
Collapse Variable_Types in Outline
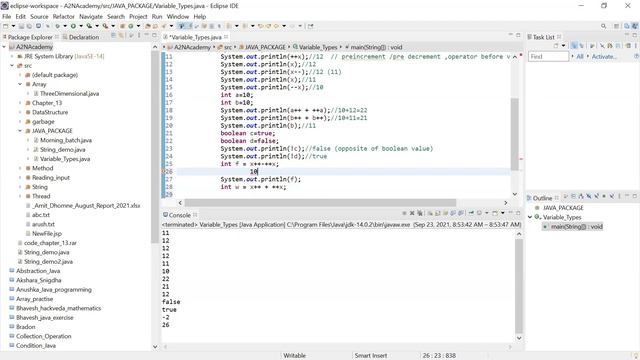click(530, 217)
